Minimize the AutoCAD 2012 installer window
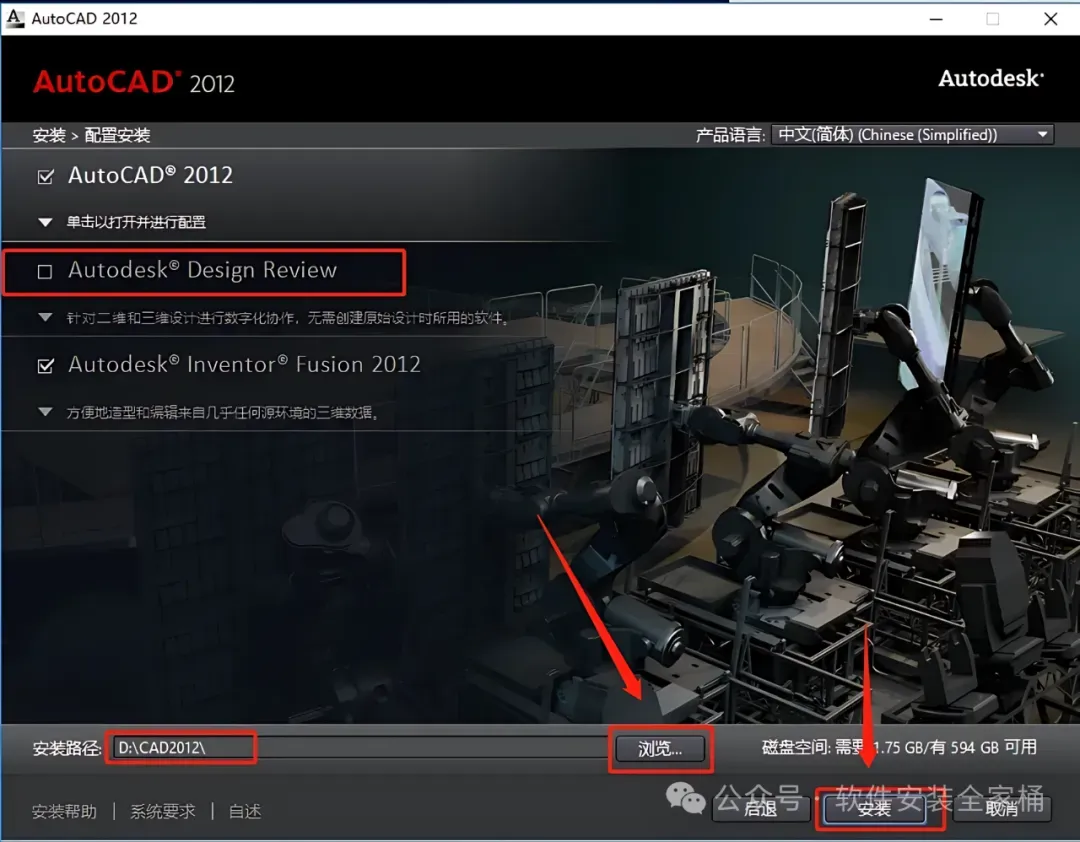Screen dimensions: 1080x842 [936, 19]
